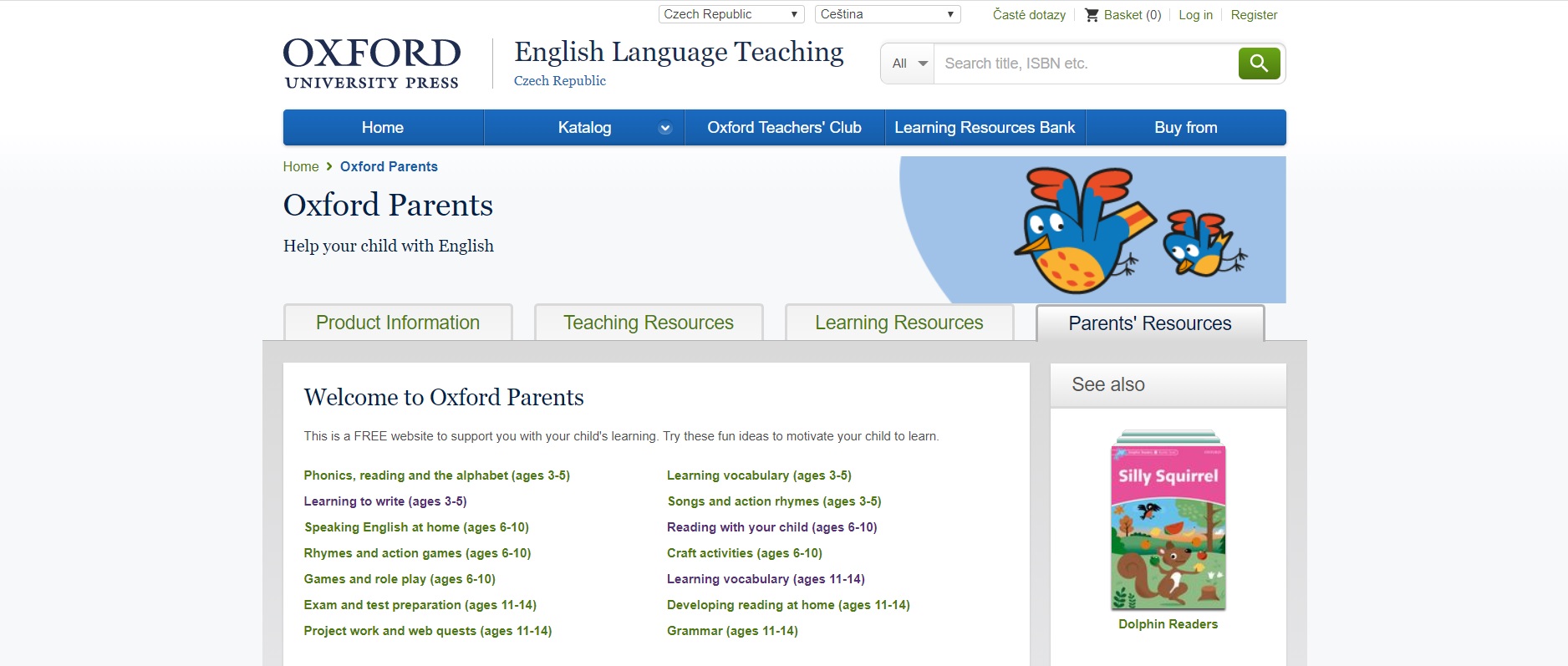
Task: Open Rhymes and action games (ages 6-10)
Action: [x=417, y=553]
